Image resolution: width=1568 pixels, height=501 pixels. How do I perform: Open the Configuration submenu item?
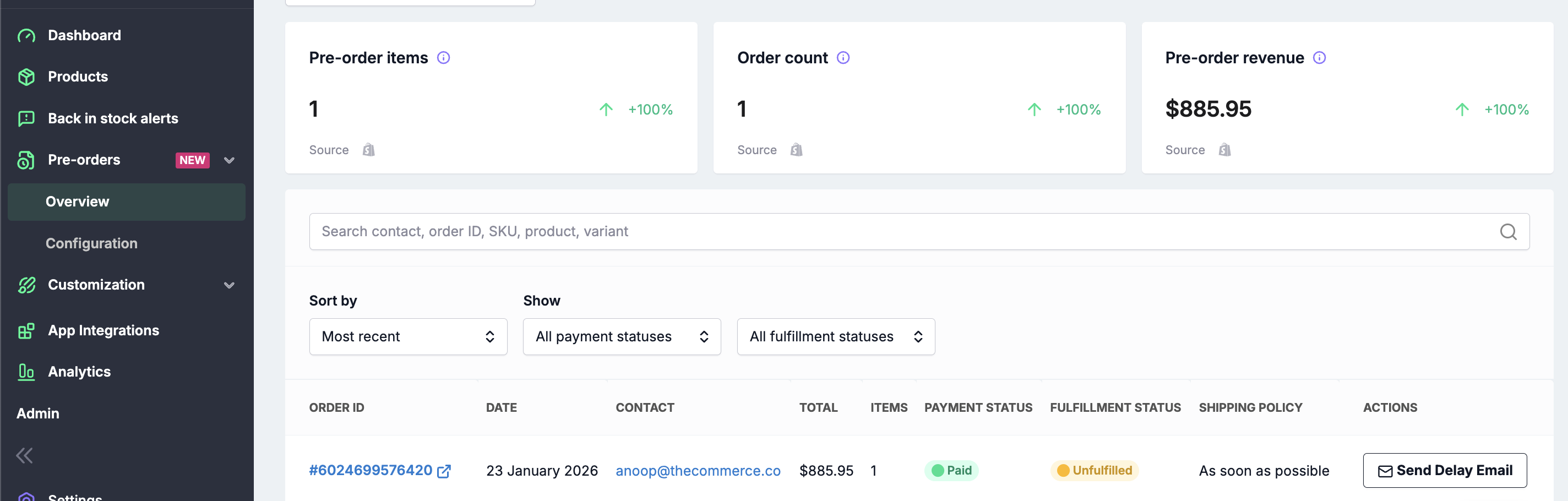91,243
